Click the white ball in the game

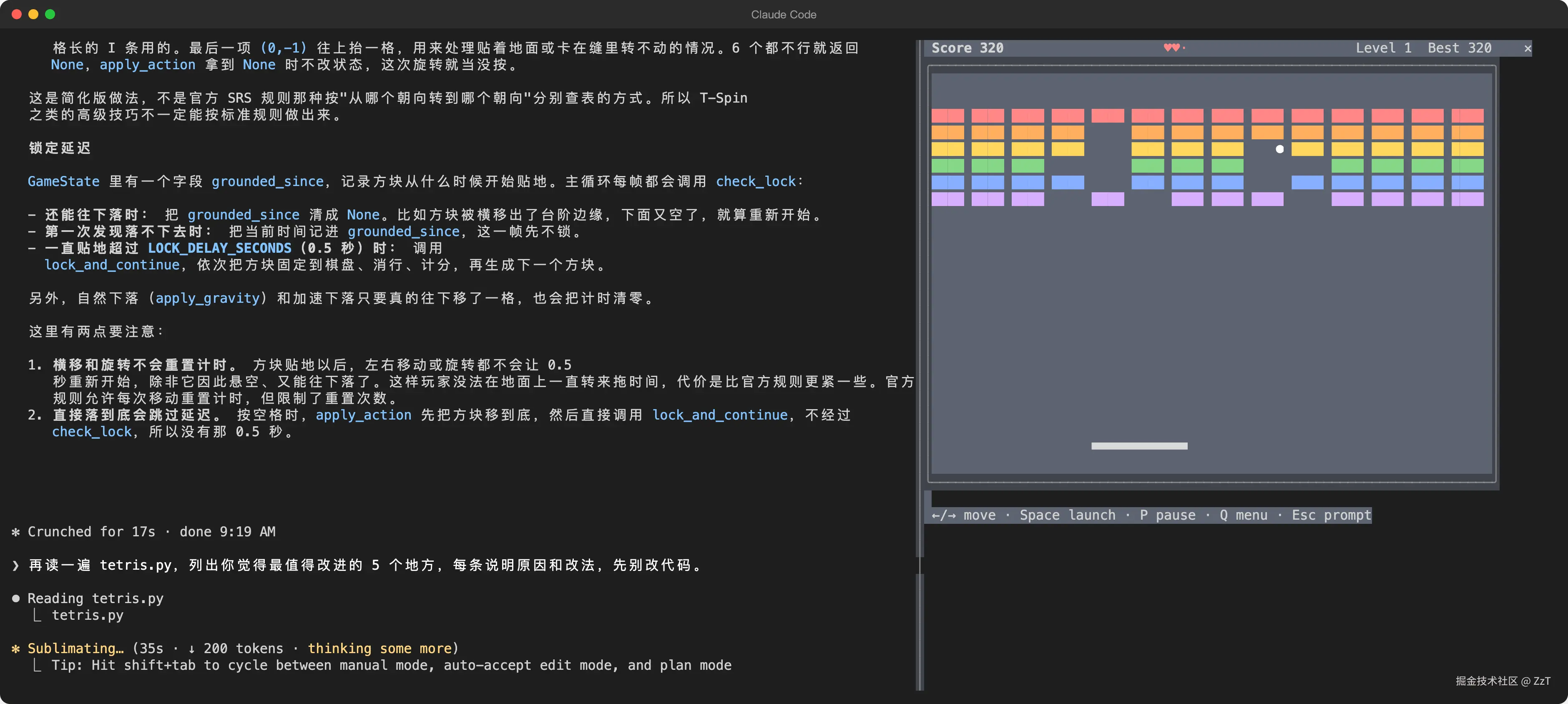click(1279, 149)
